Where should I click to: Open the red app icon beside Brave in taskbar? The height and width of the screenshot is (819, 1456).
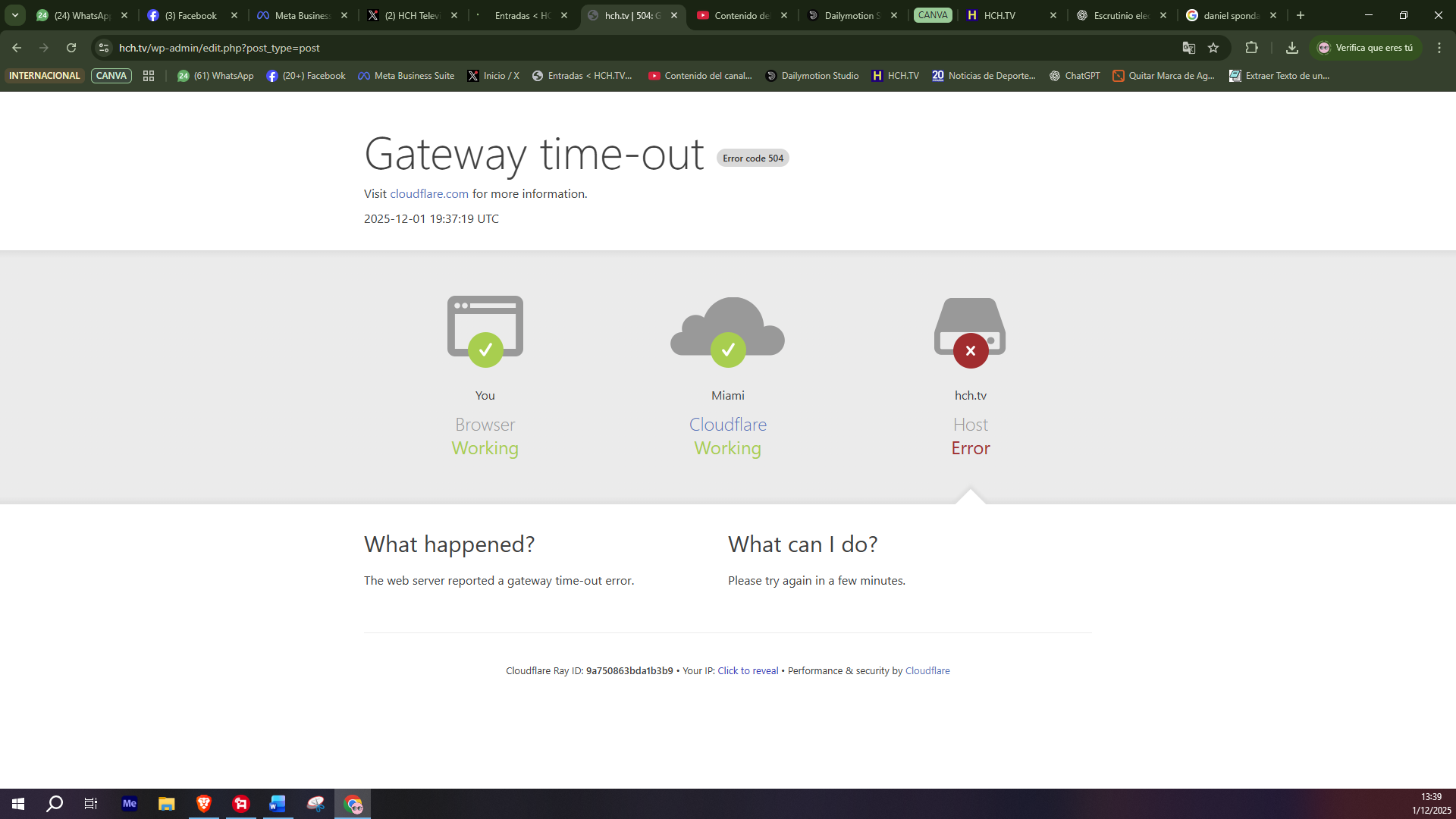pyautogui.click(x=241, y=804)
